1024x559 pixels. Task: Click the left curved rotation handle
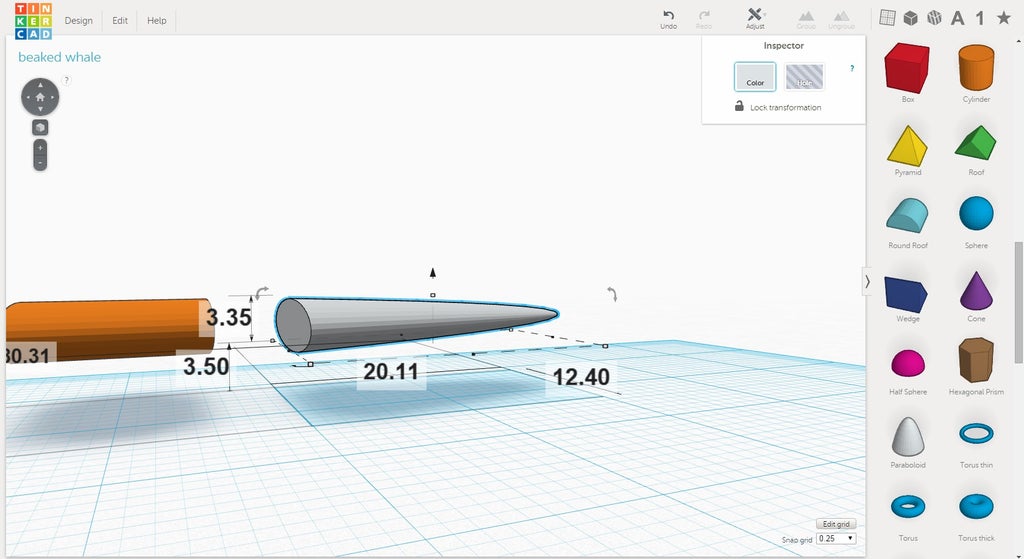261,293
